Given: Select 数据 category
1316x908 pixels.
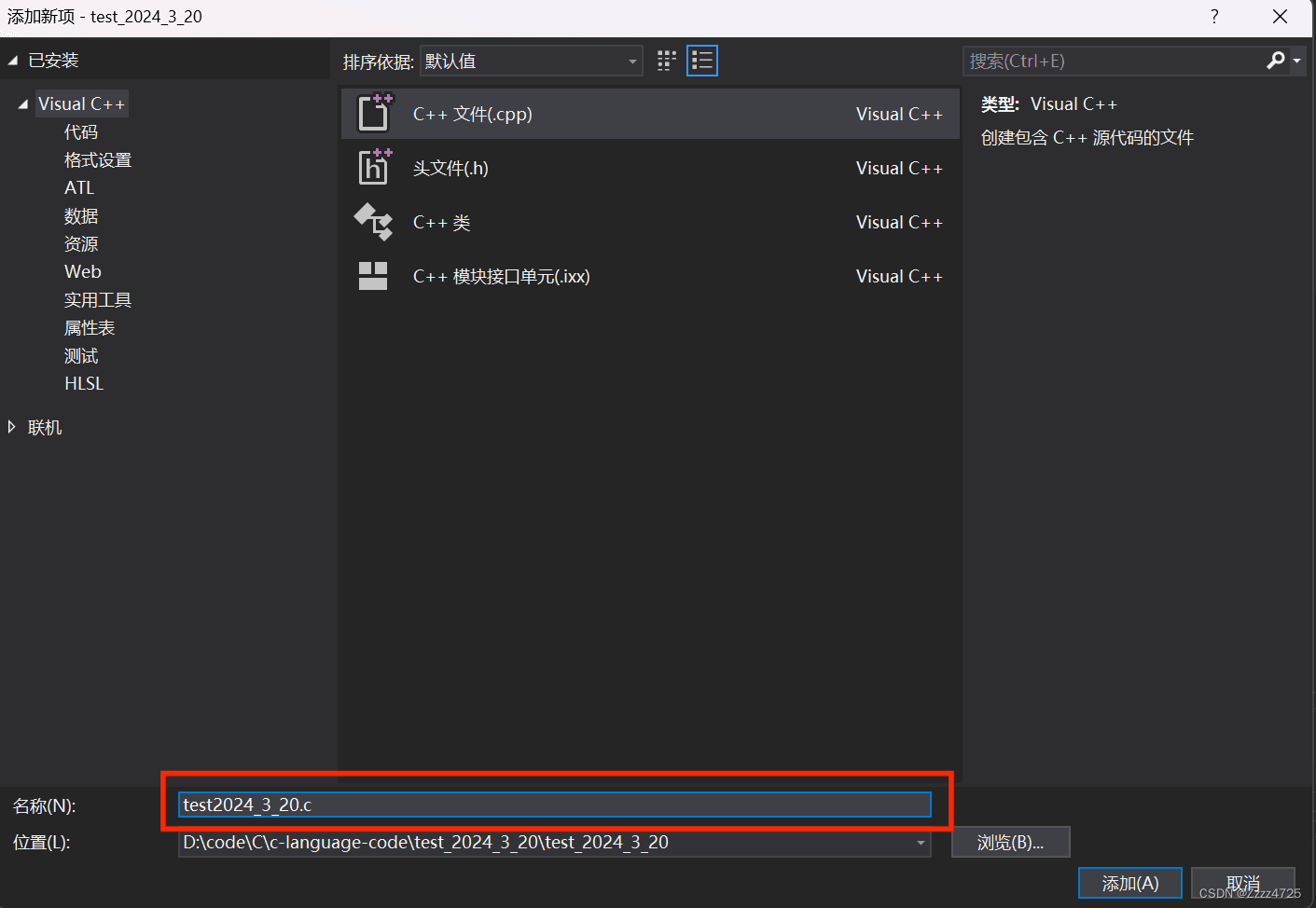Looking at the screenshot, I should pyautogui.click(x=81, y=216).
